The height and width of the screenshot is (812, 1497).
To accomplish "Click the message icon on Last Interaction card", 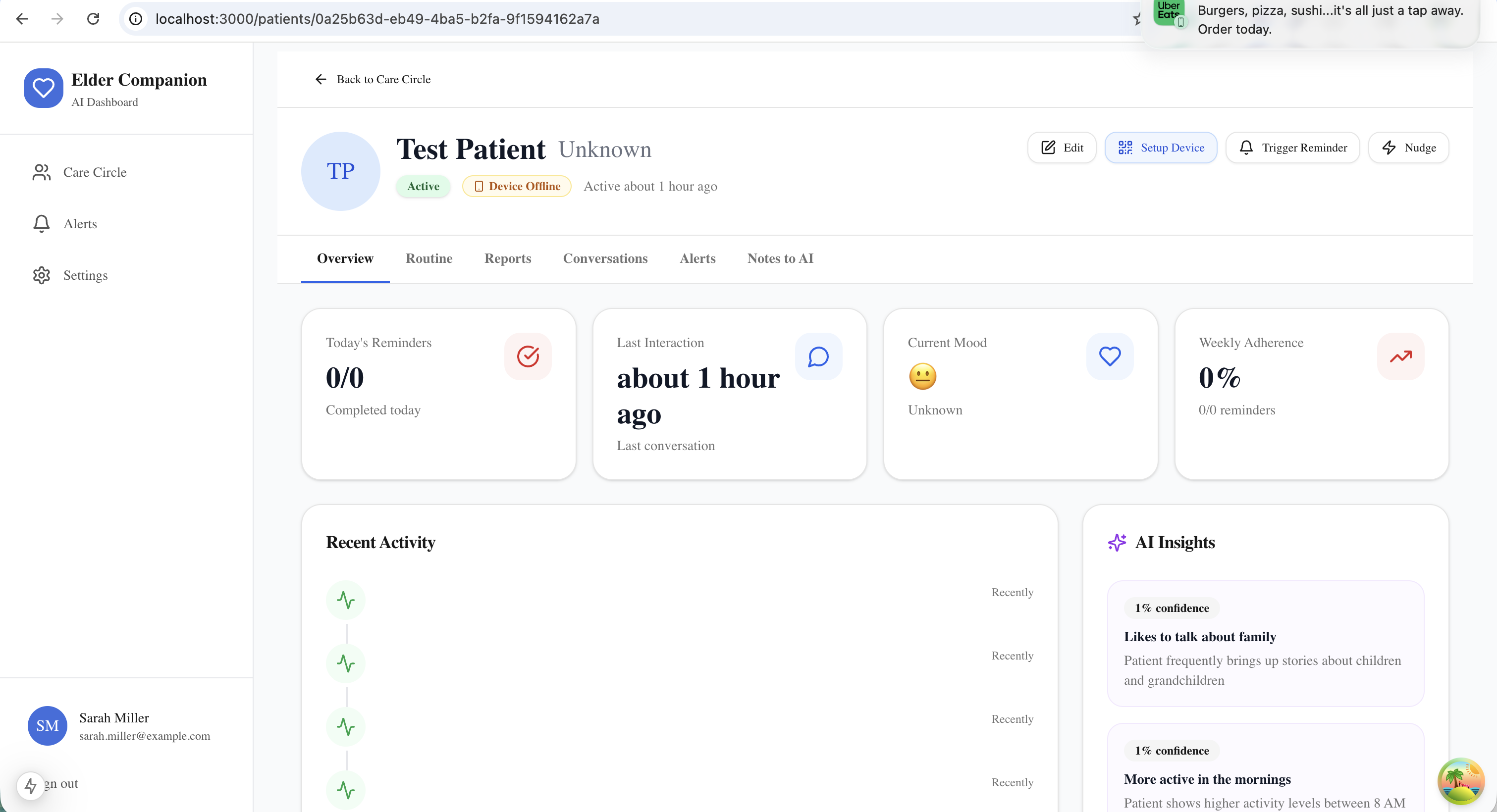I will [818, 356].
